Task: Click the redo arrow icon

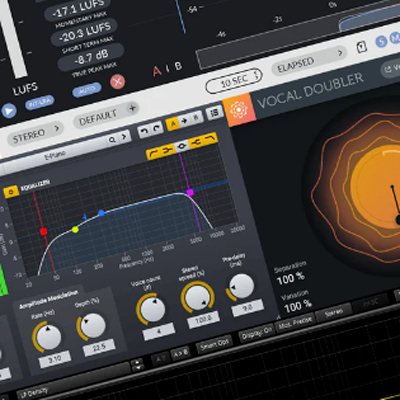Action: [x=156, y=129]
